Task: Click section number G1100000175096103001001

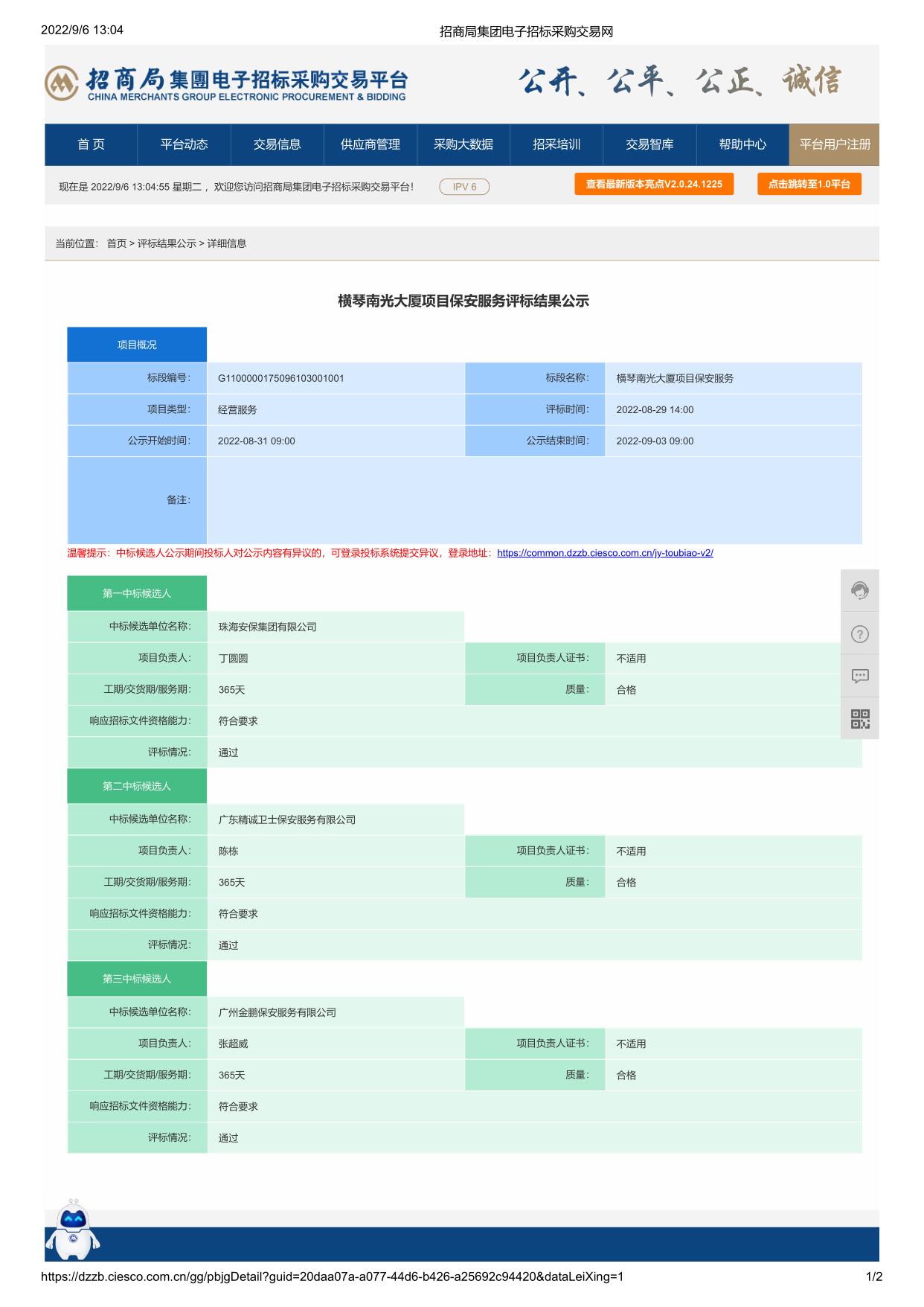Action: pyautogui.click(x=281, y=378)
